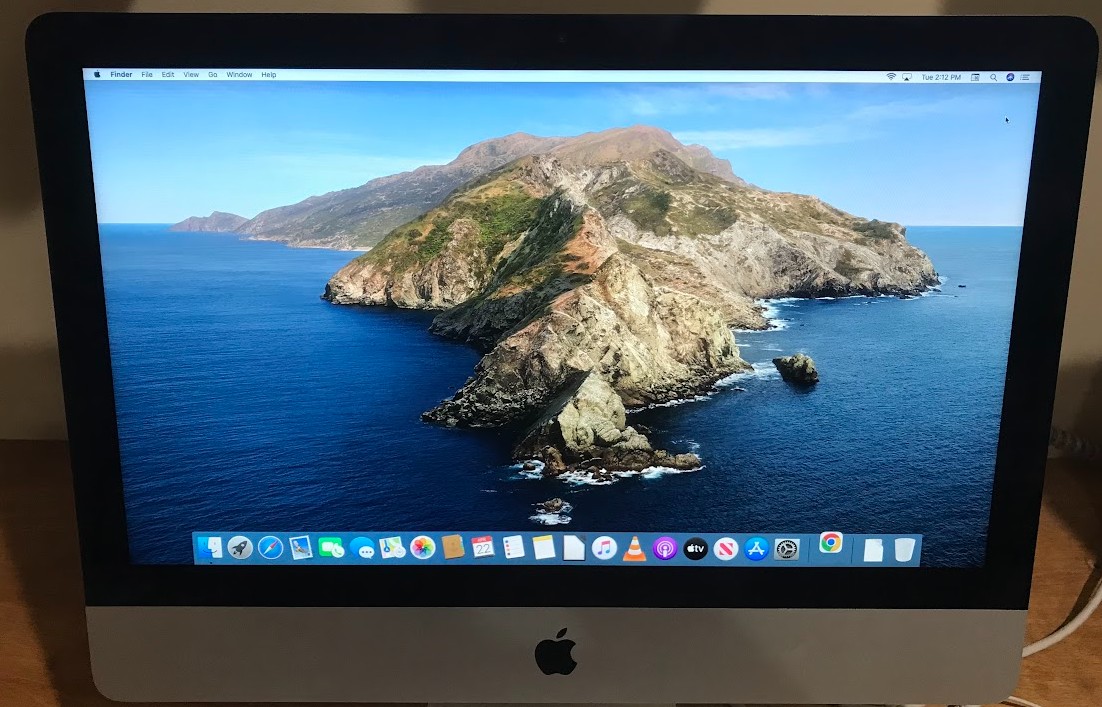Open the Wi-Fi status menu
Screen dimensions: 1102x707
(892, 76)
